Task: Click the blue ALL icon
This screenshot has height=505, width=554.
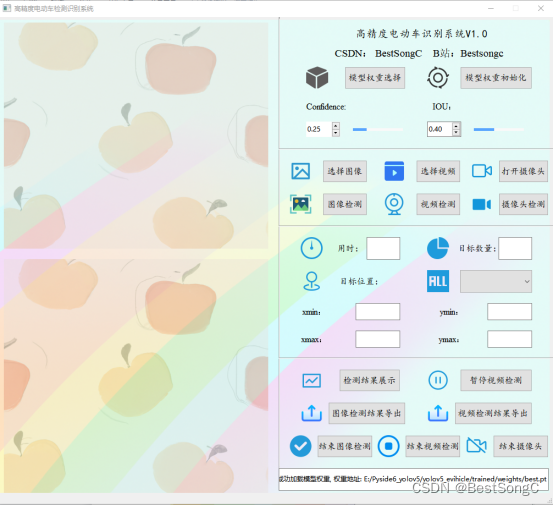Action: tap(438, 281)
